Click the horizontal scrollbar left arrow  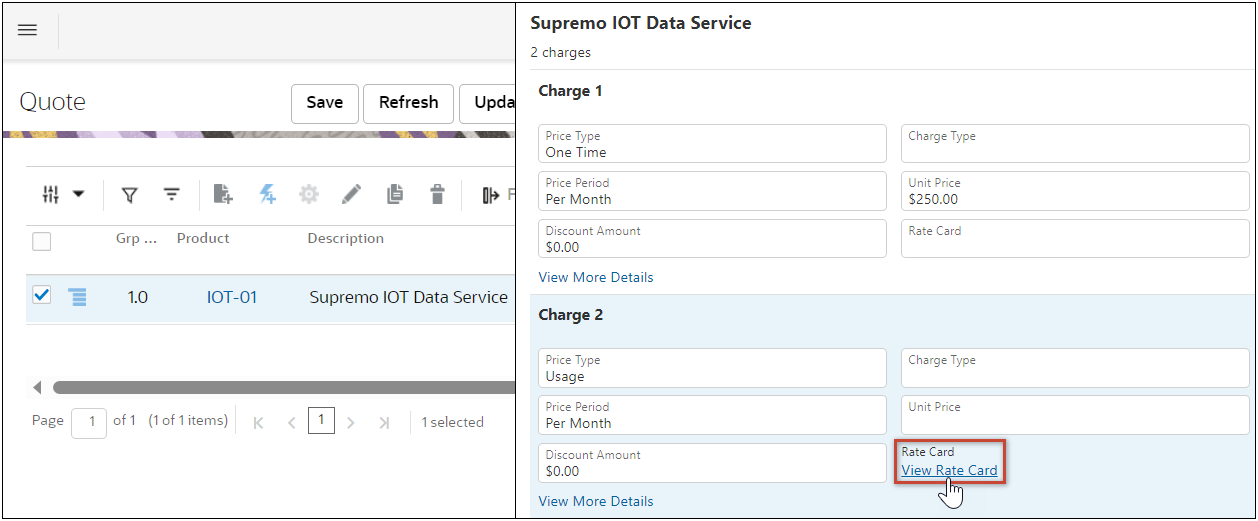tap(38, 387)
